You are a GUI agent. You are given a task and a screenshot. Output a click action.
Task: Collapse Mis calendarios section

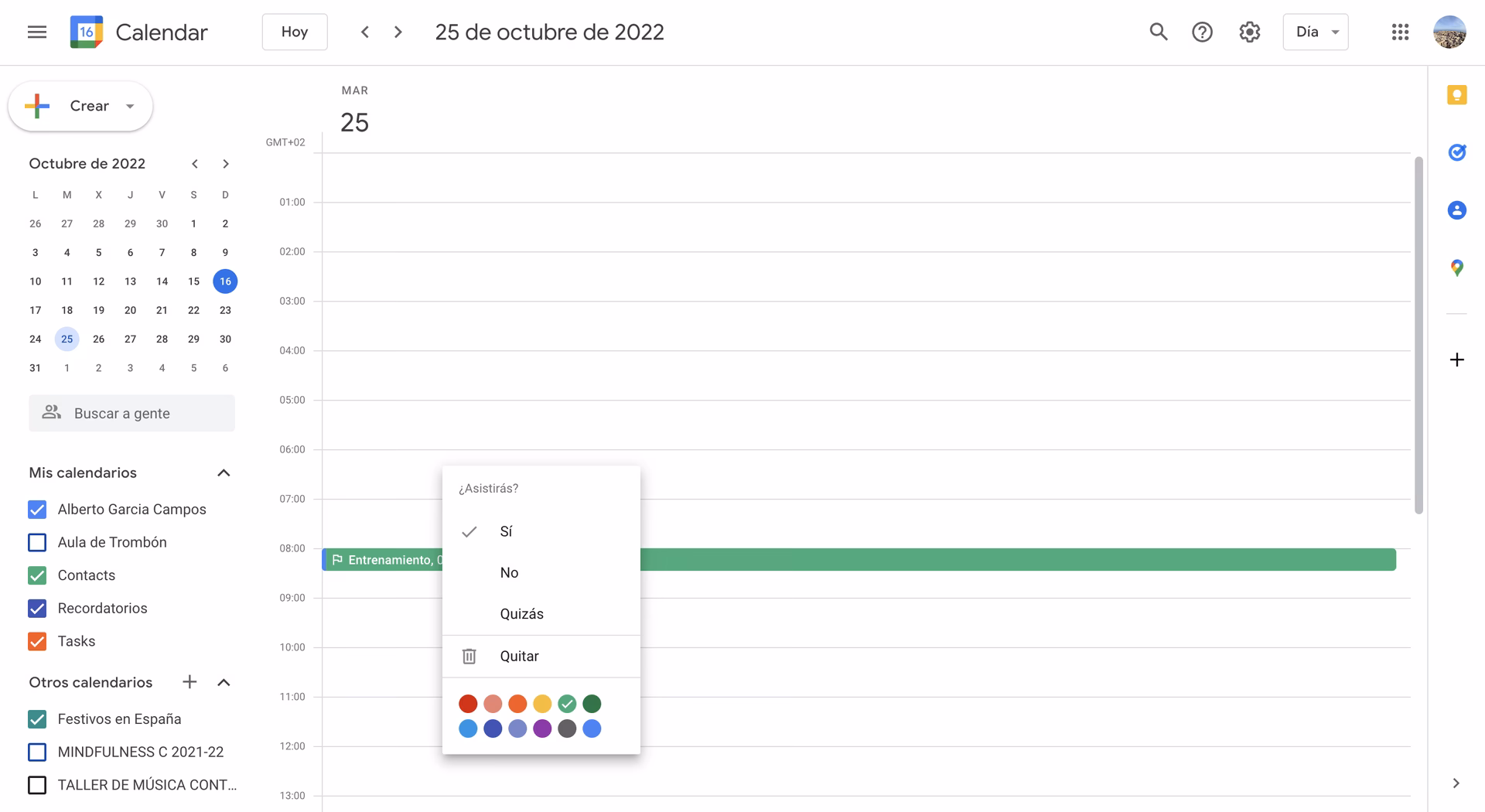click(x=224, y=473)
